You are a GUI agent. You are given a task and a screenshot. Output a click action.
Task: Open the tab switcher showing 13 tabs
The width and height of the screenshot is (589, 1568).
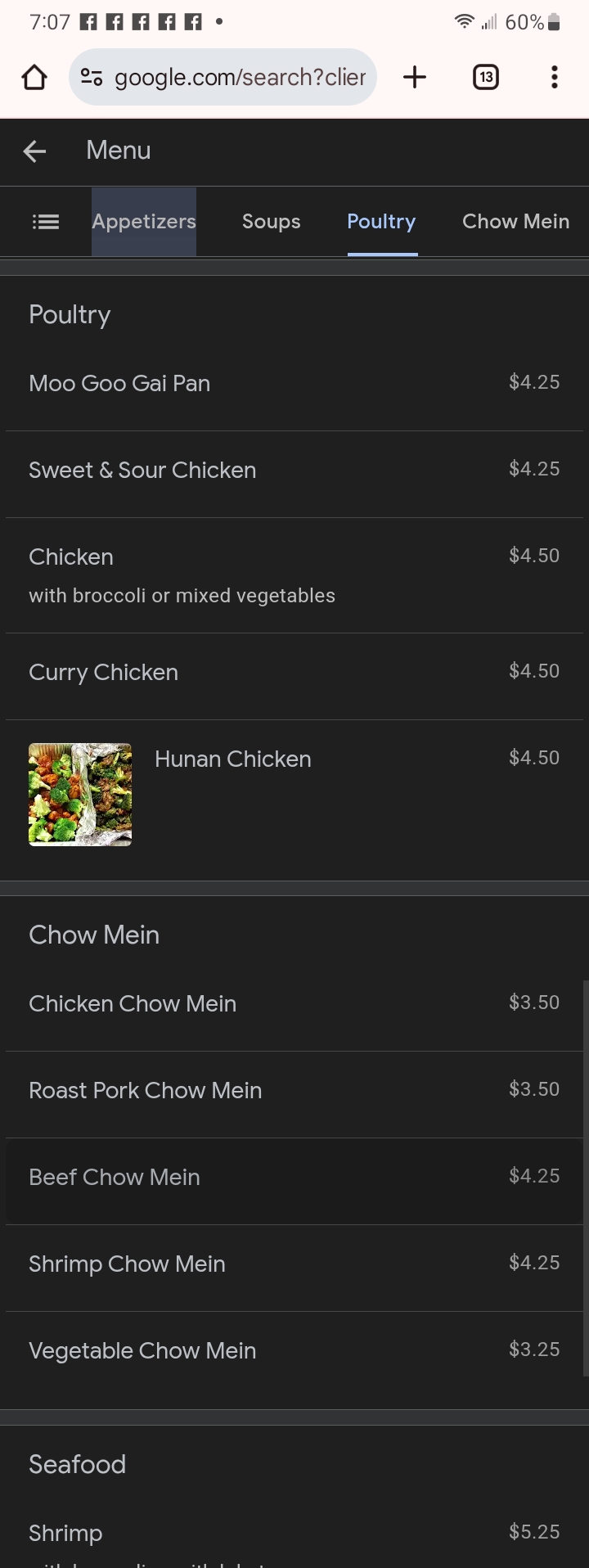(x=486, y=78)
